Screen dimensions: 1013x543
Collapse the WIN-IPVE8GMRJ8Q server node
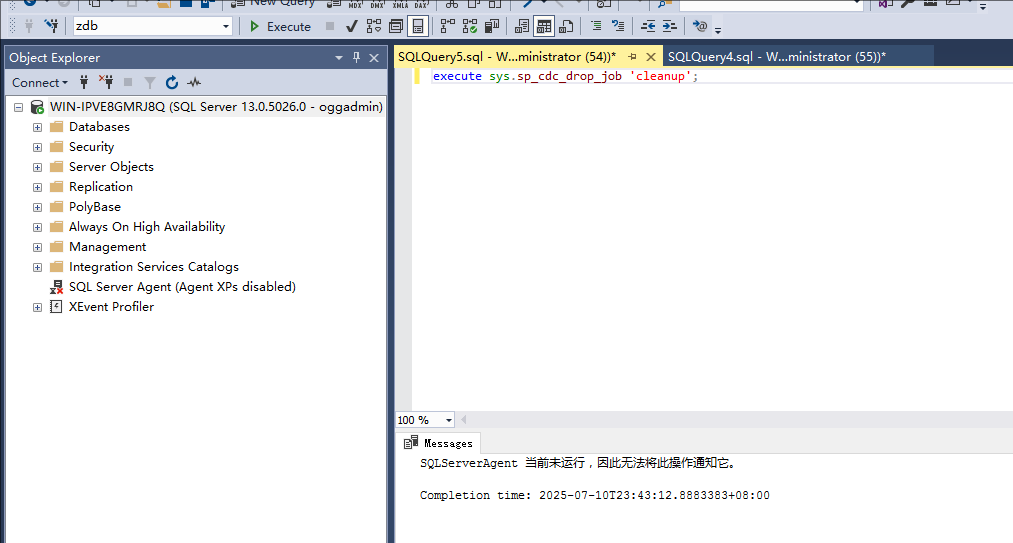pyautogui.click(x=18, y=107)
